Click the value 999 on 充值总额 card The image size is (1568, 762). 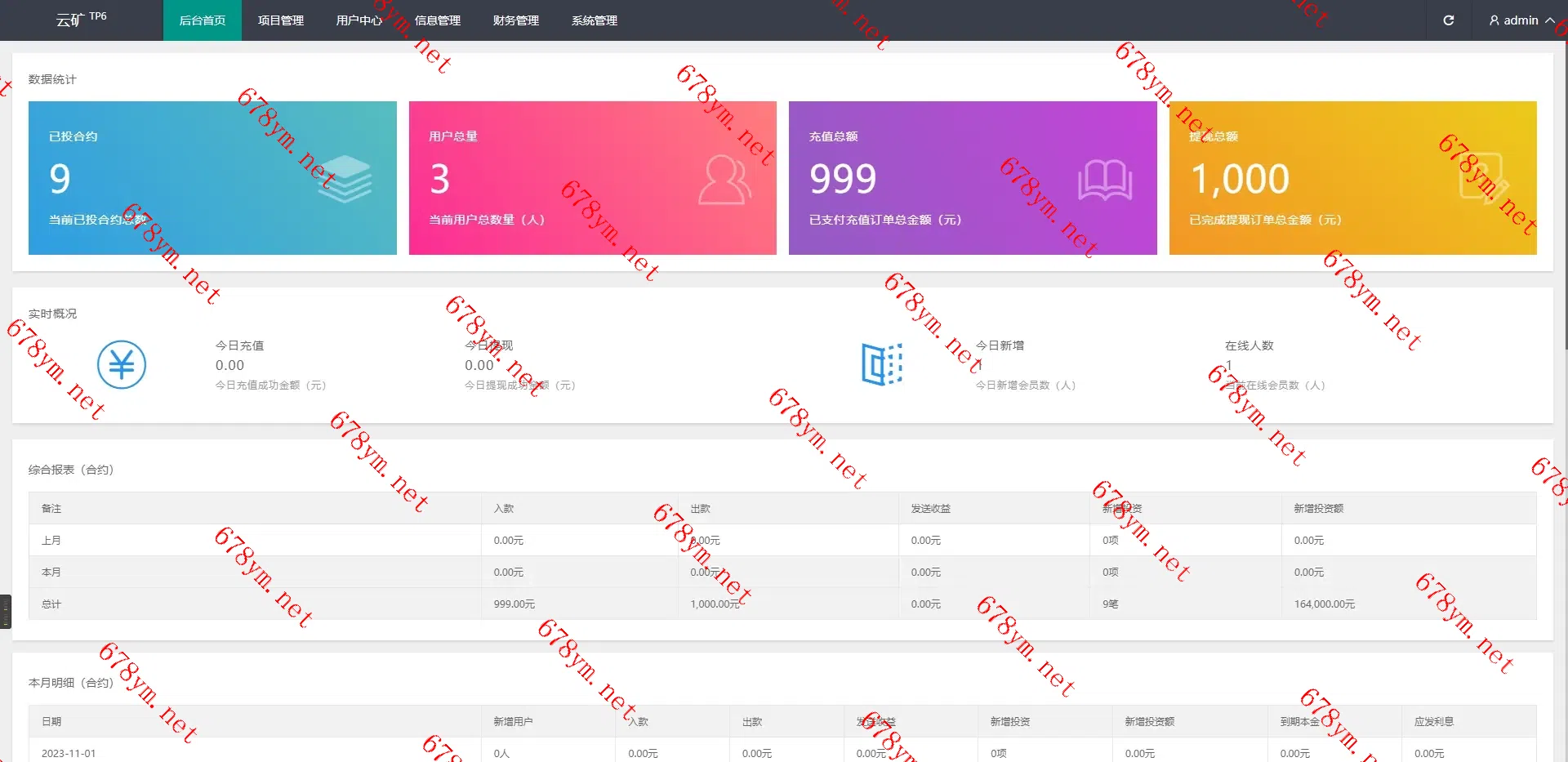point(843,179)
